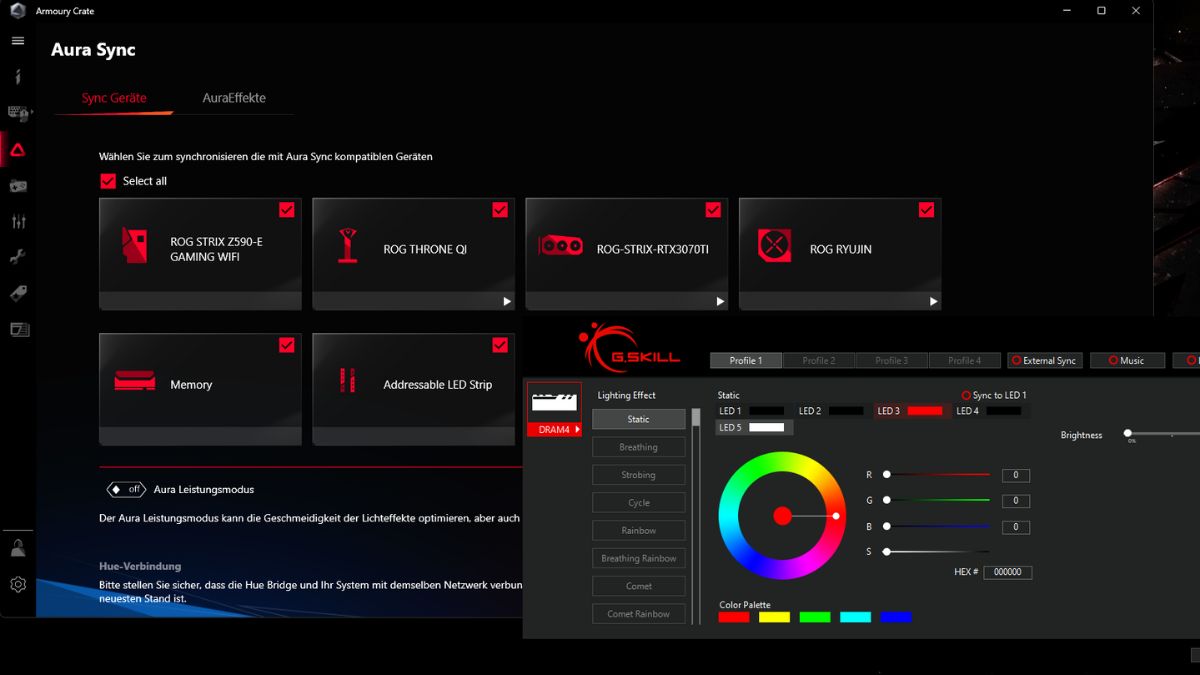The height and width of the screenshot is (675, 1200).
Task: Enable Music mode in G.SKILL window
Action: [1127, 360]
